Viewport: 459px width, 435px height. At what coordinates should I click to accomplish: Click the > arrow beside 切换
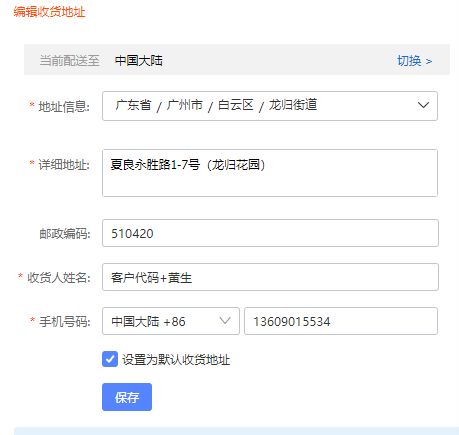tap(429, 62)
